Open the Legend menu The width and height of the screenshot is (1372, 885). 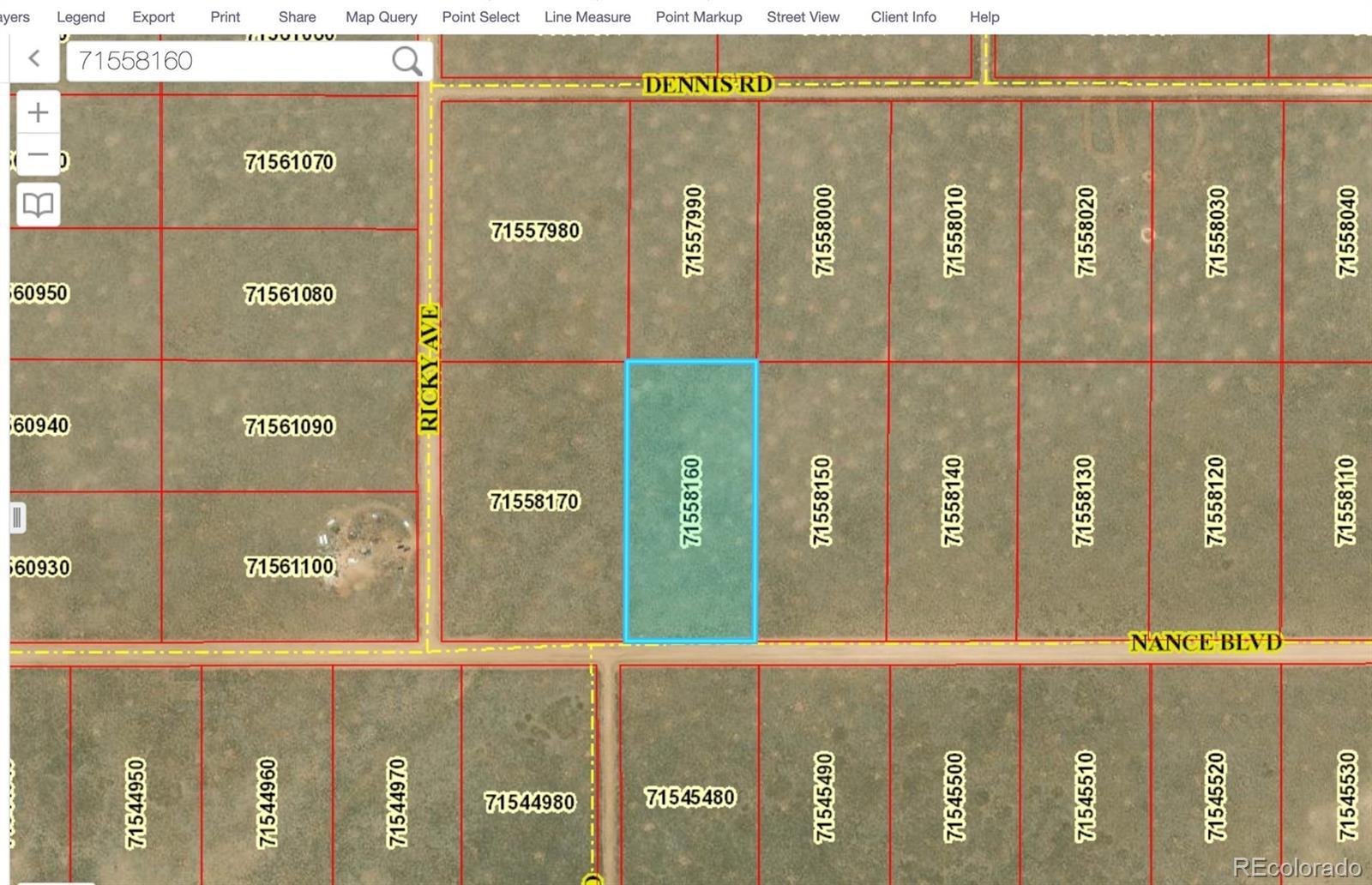pyautogui.click(x=81, y=16)
